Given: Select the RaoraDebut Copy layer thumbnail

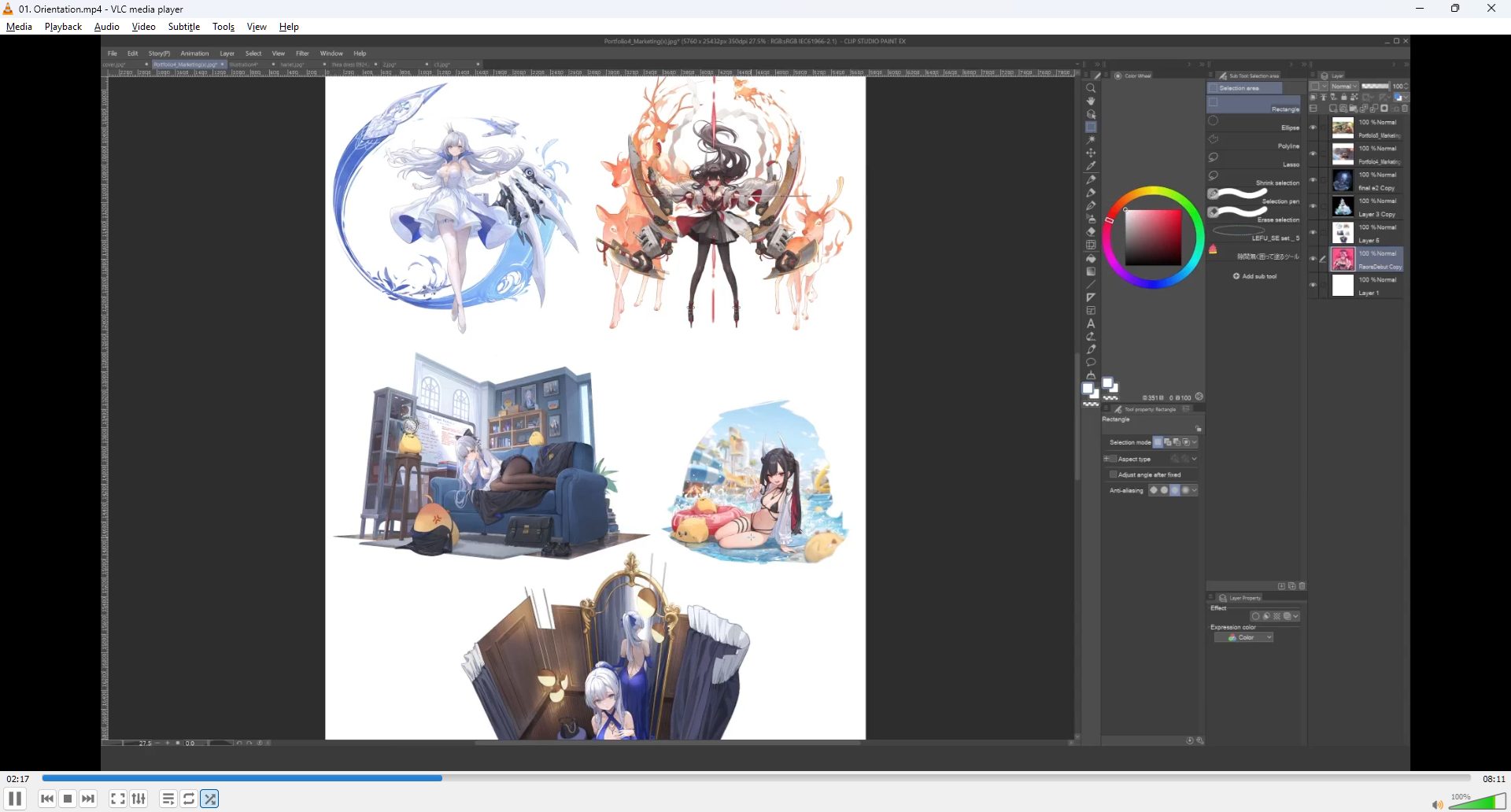Looking at the screenshot, I should [x=1343, y=259].
